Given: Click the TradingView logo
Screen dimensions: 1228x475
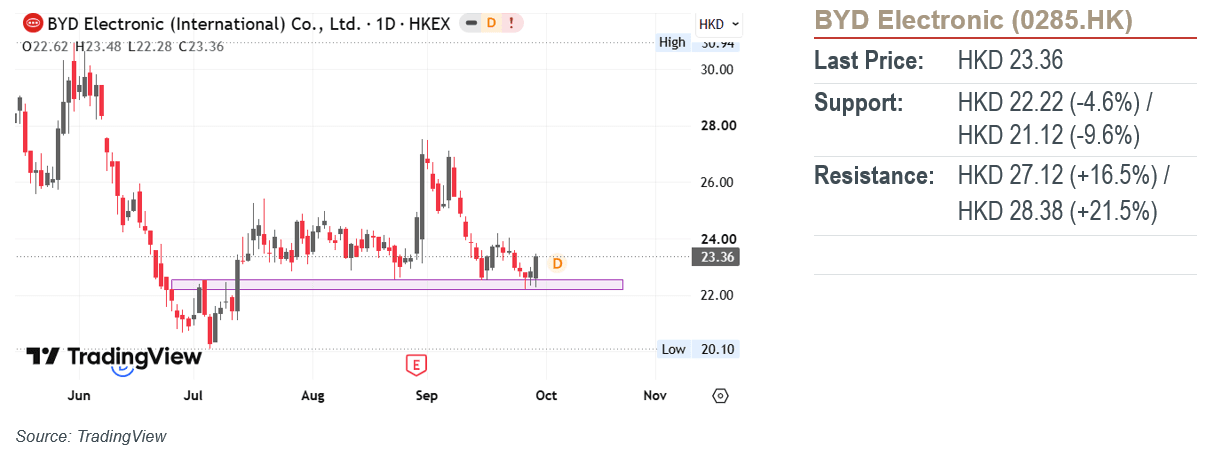Looking at the screenshot, I should pyautogui.click(x=113, y=356).
